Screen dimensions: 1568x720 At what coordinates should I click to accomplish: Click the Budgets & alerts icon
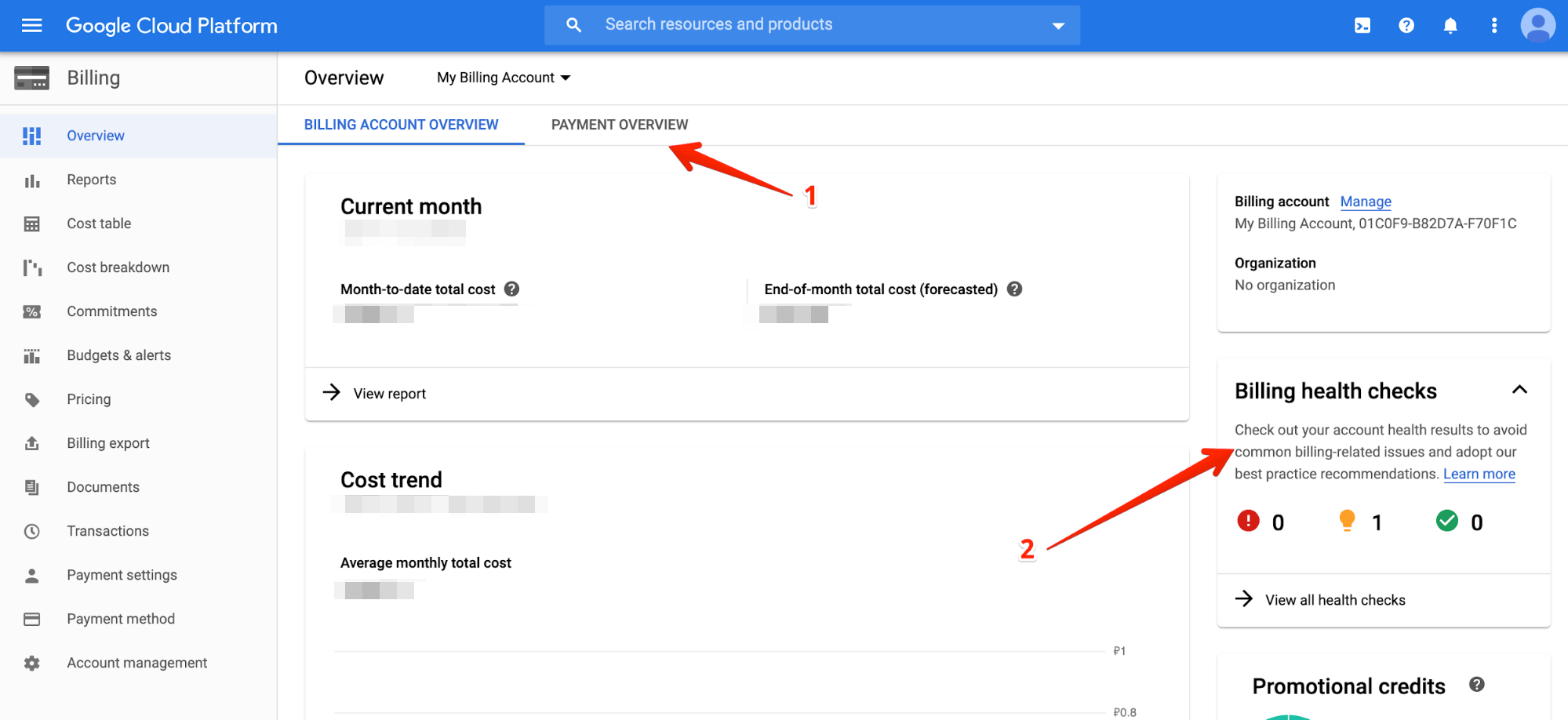click(32, 356)
